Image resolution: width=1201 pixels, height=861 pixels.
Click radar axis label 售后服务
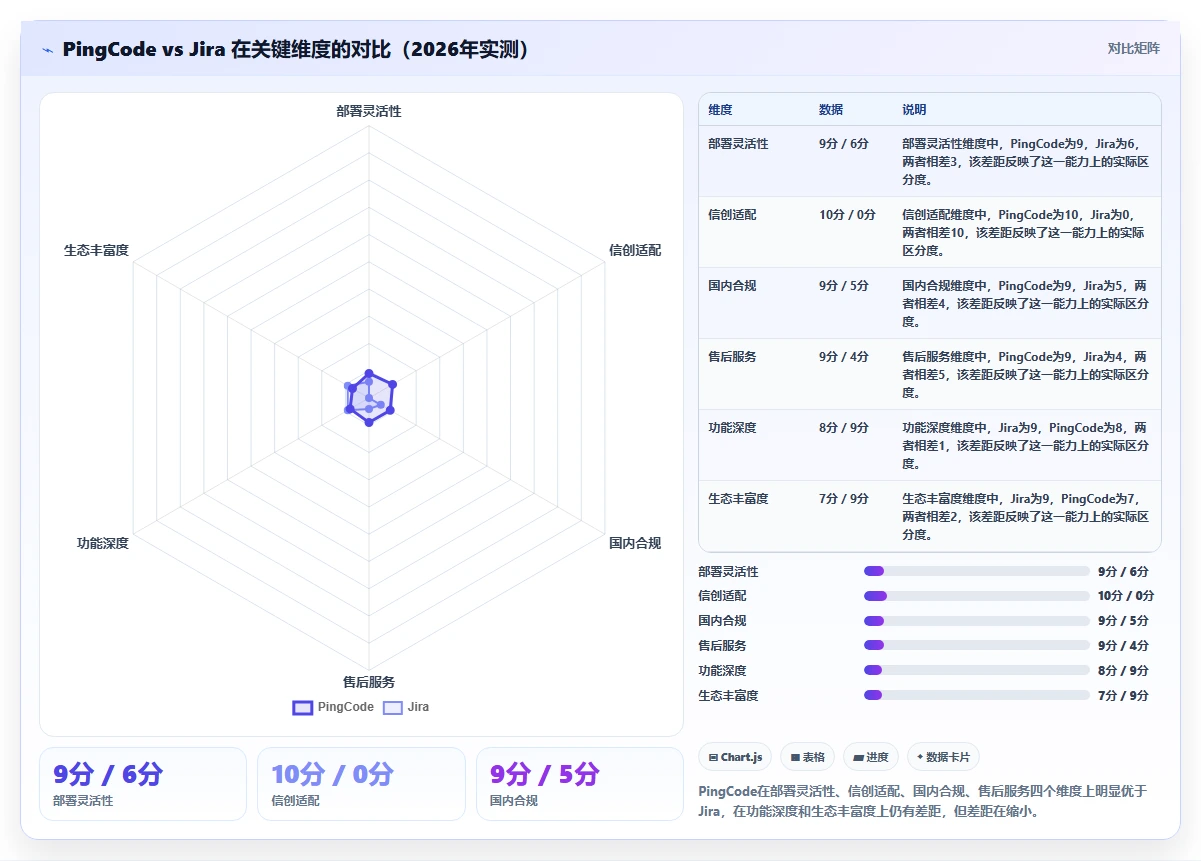tap(369, 682)
